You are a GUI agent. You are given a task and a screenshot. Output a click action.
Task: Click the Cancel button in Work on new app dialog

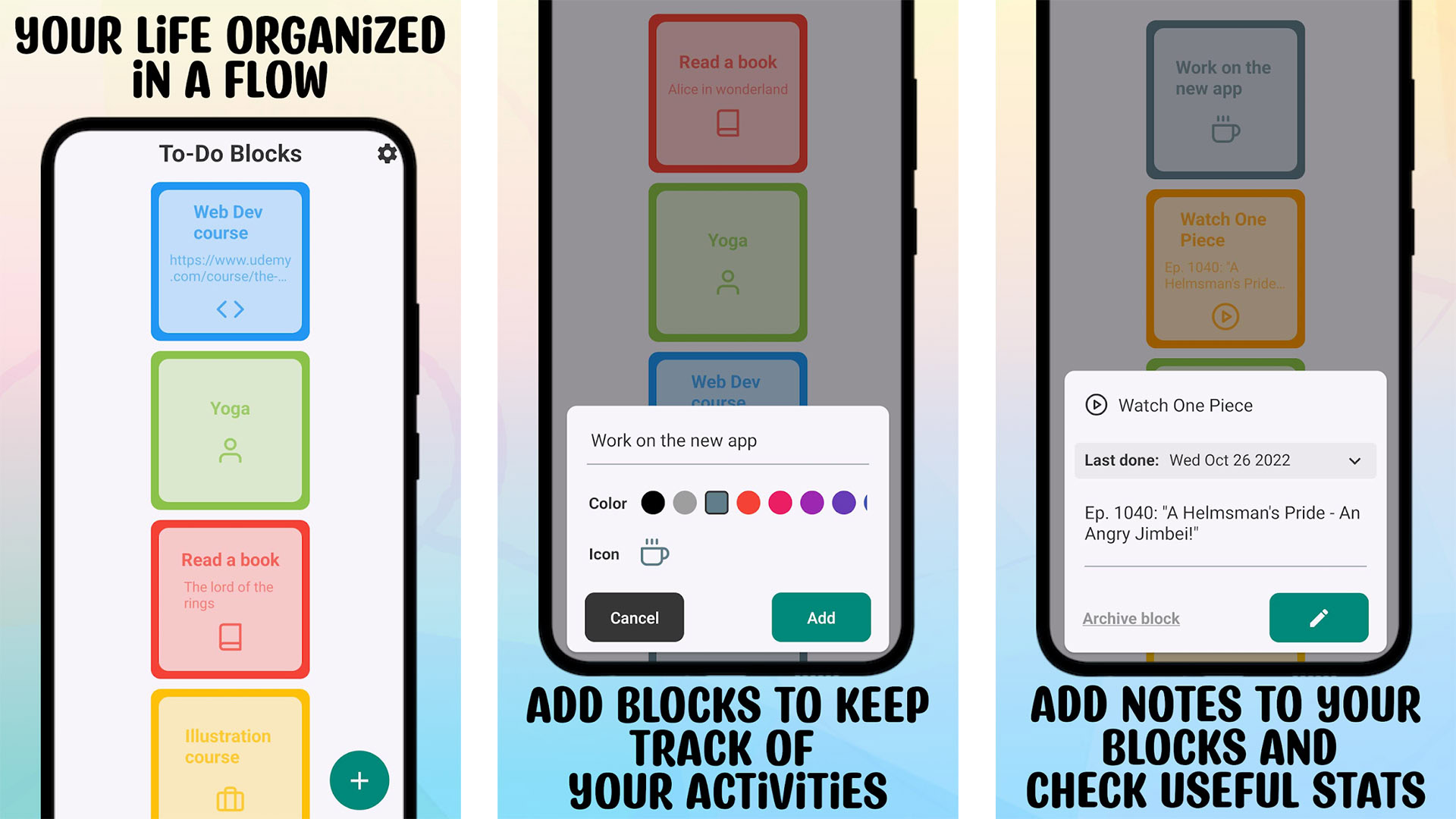click(634, 616)
